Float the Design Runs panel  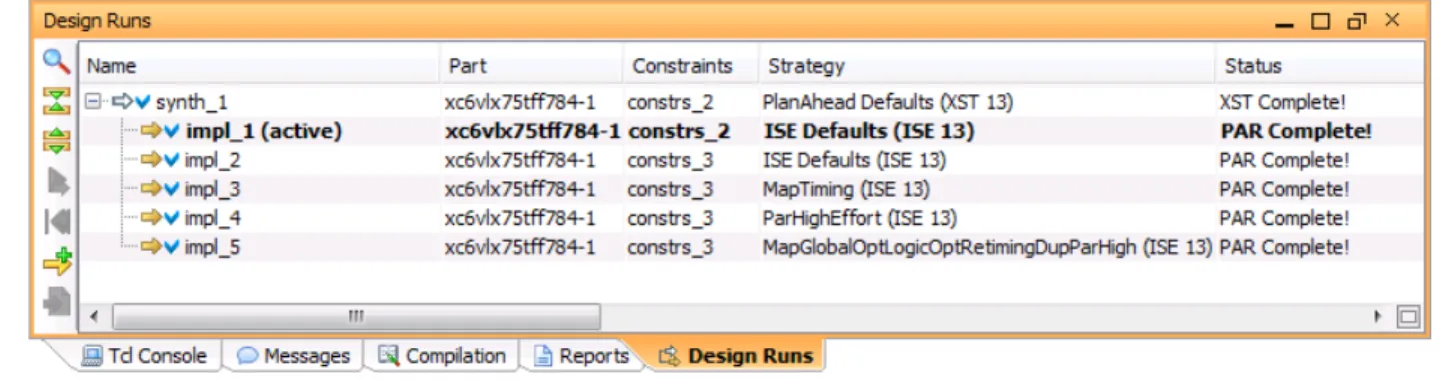point(1357,21)
